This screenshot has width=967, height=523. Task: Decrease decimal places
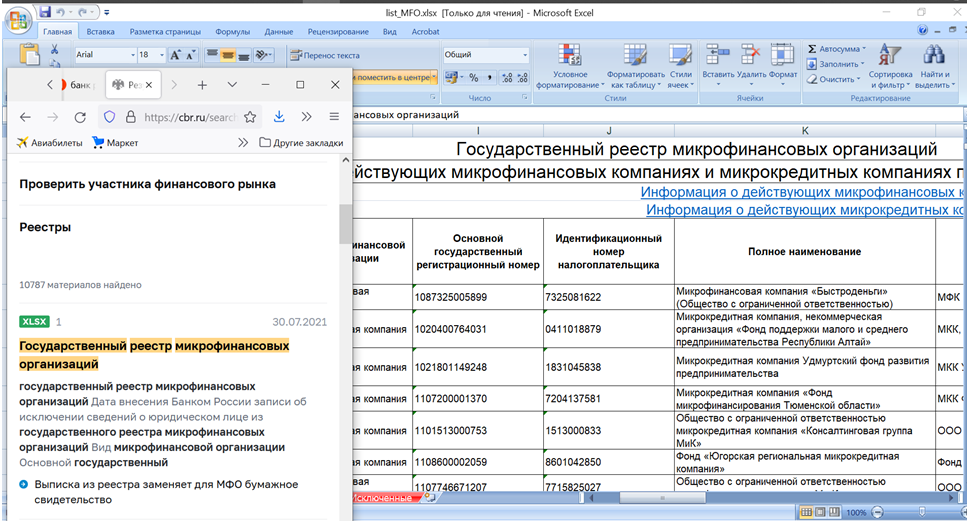(522, 78)
